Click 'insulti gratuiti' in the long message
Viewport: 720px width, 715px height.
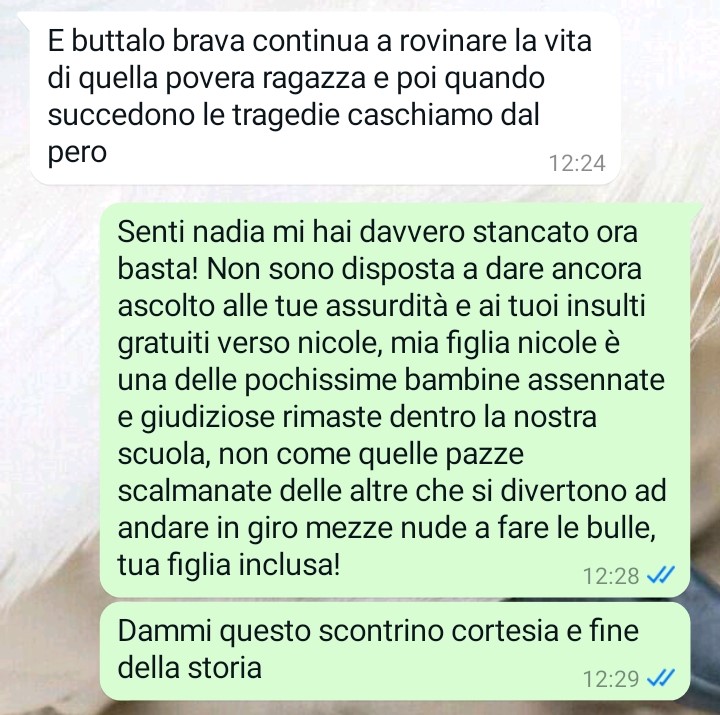382,324
